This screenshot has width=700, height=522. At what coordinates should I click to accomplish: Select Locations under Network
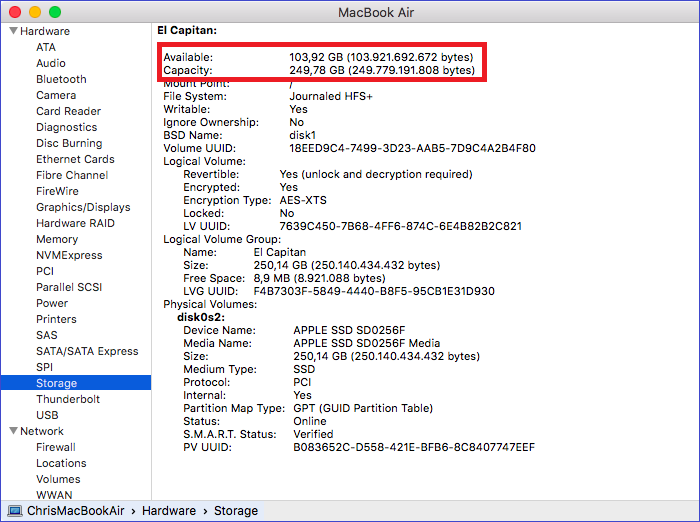[x=61, y=464]
